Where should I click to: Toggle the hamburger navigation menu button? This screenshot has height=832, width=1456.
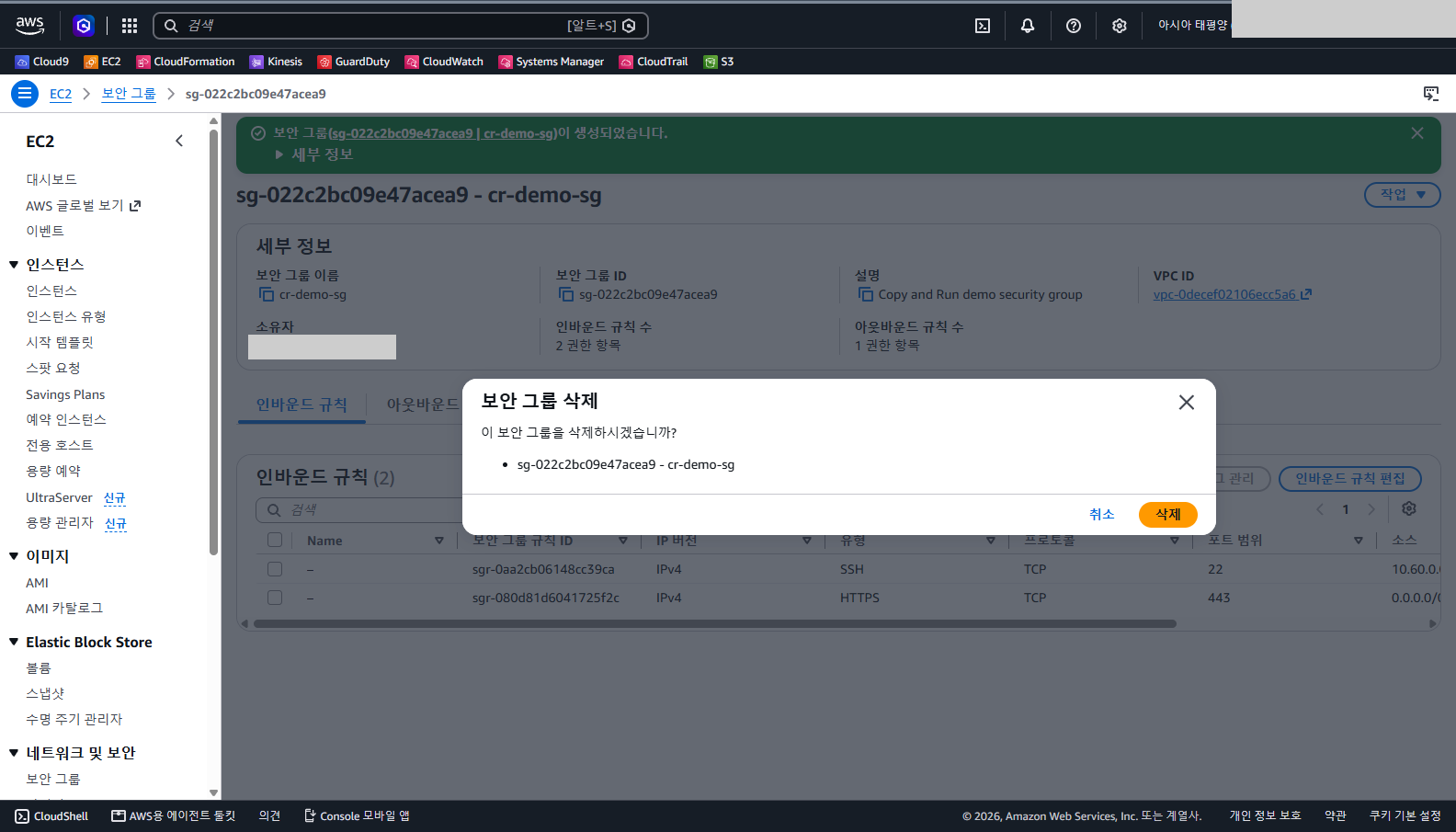(x=25, y=94)
